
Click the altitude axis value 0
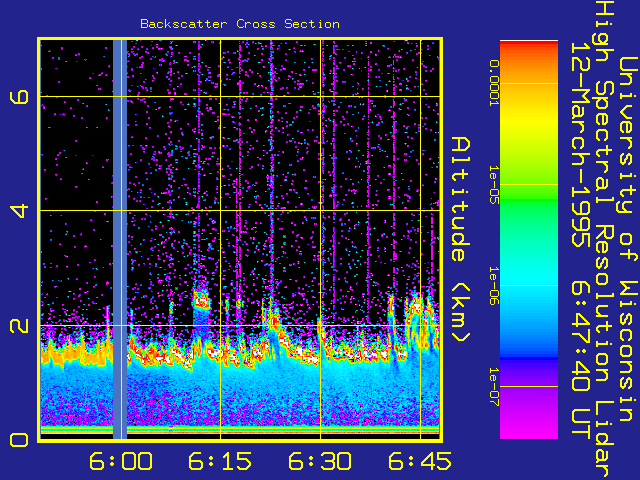click(20, 440)
